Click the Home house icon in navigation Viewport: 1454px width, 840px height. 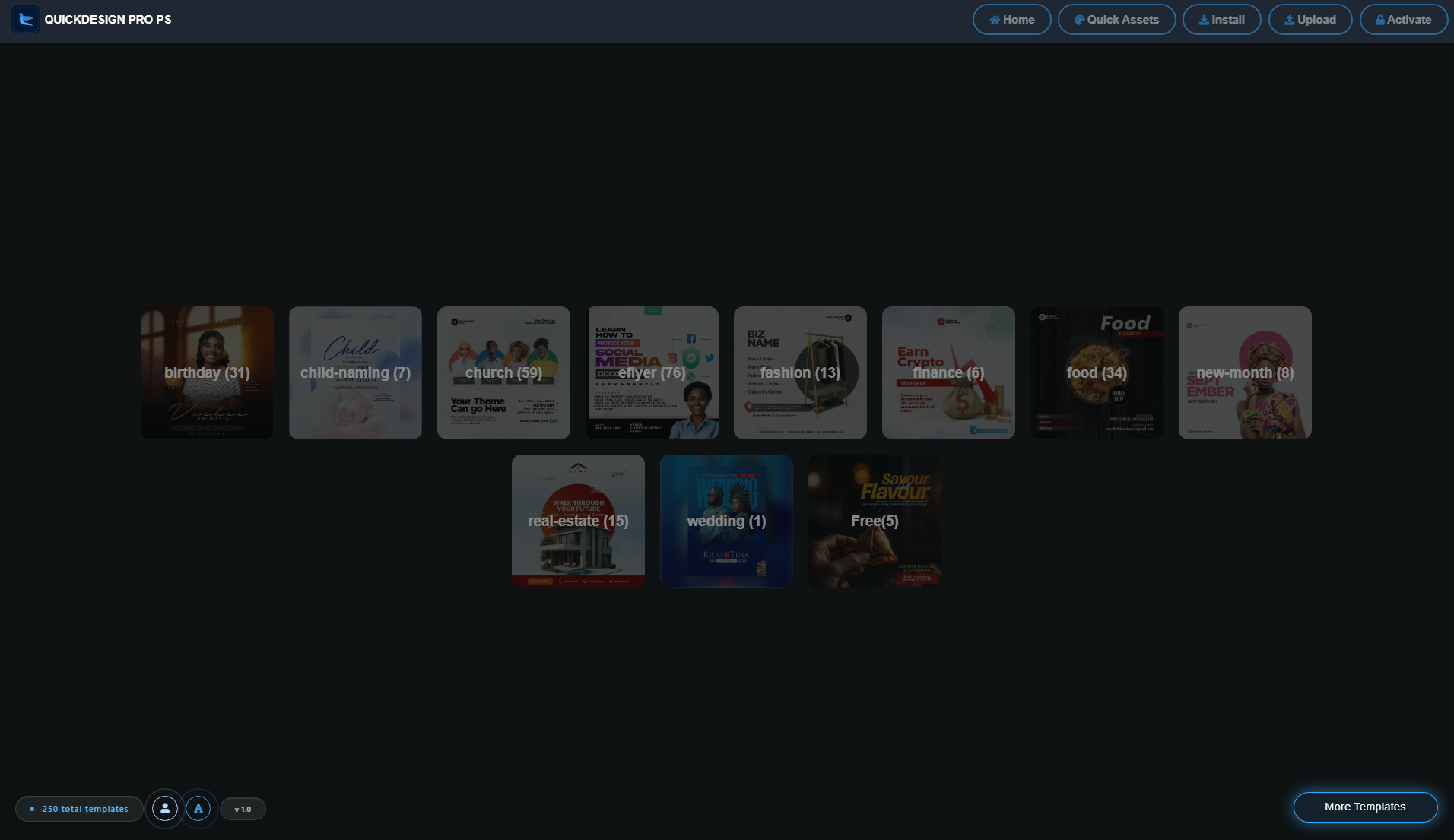click(x=996, y=19)
